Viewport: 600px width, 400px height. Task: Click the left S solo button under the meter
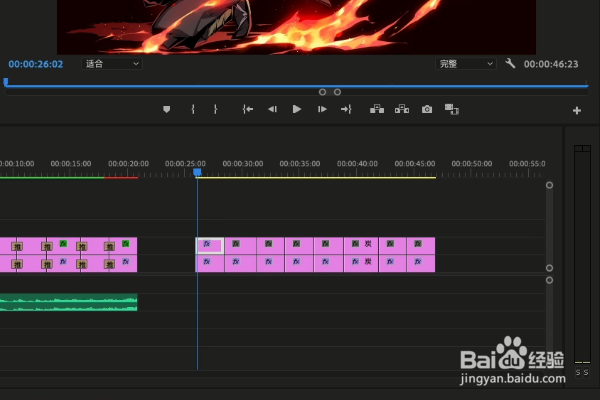(578, 372)
